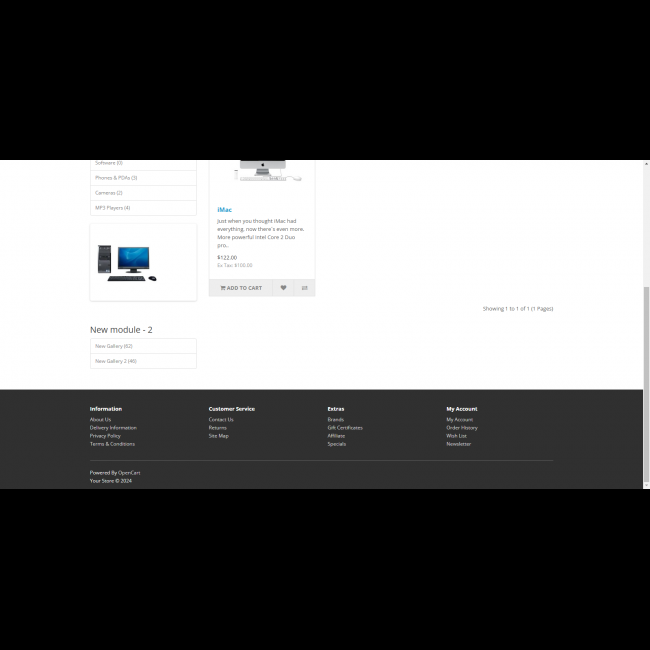Open the Contact Us footer link
The image size is (650, 650).
[221, 420]
